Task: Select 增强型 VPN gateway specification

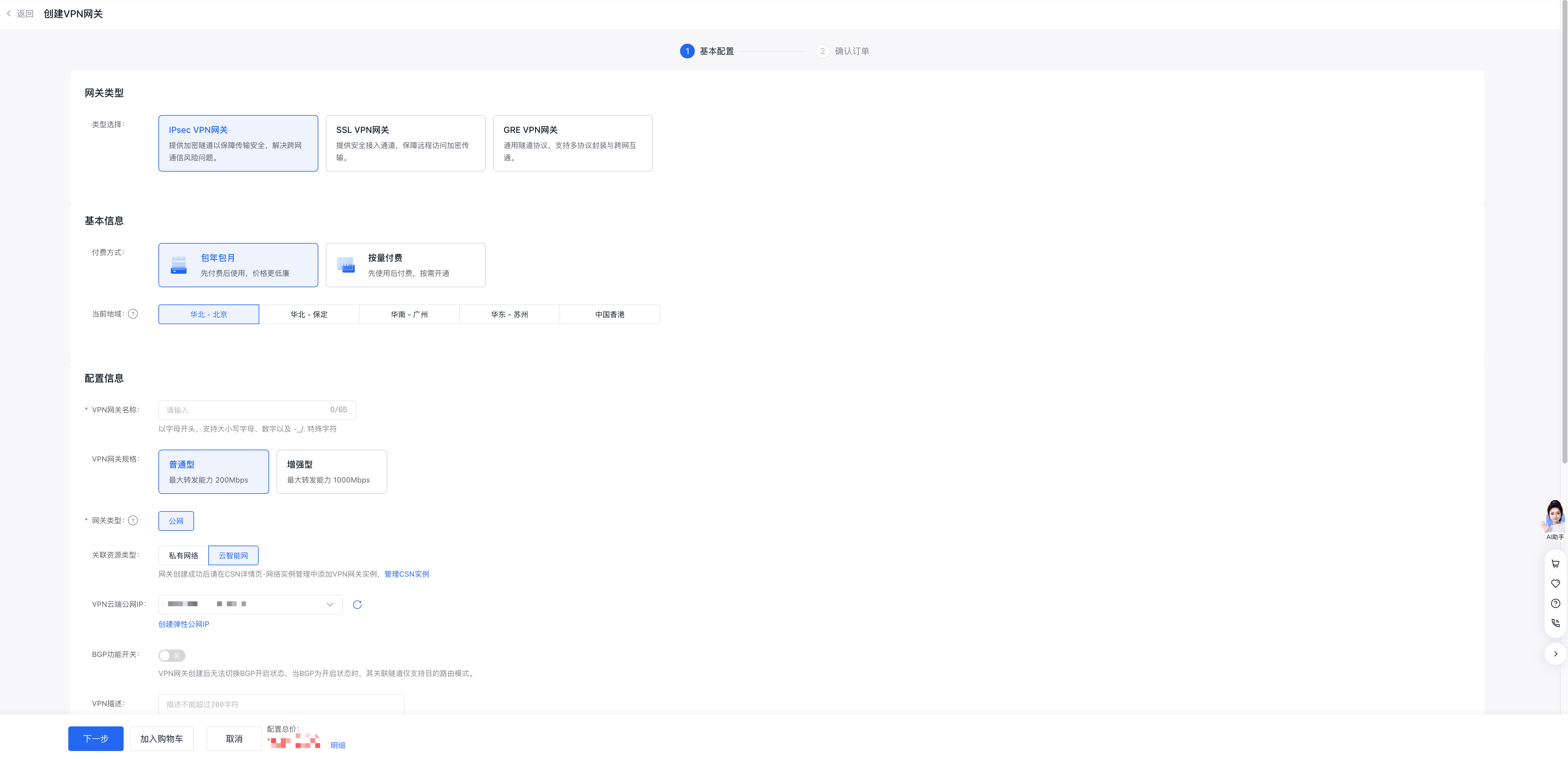Action: pyautogui.click(x=332, y=472)
